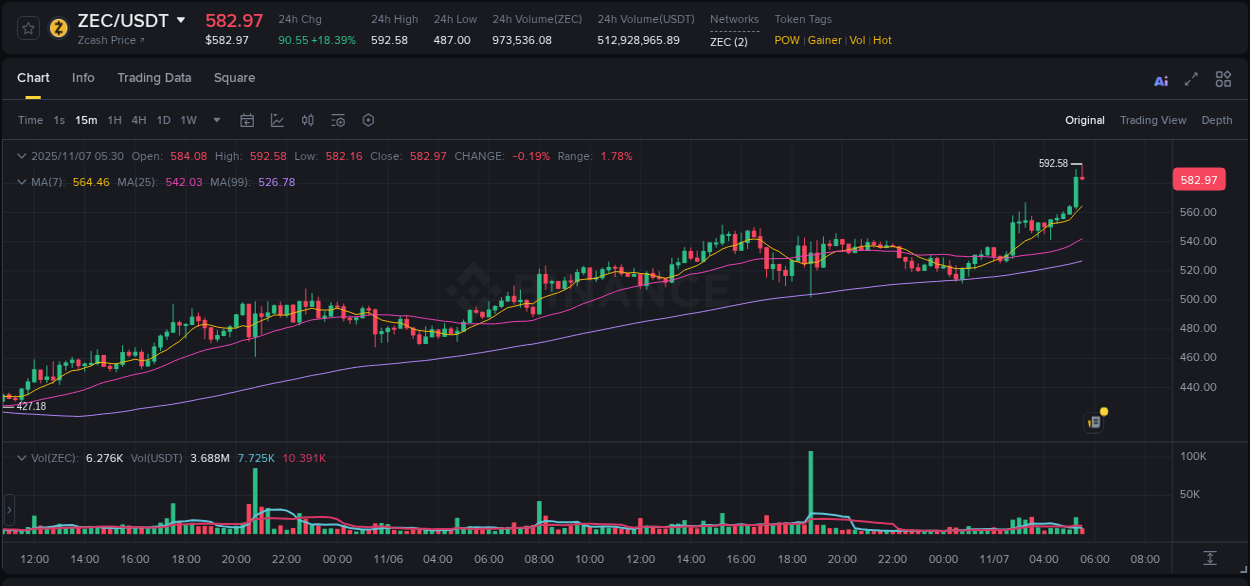Select the line chart style icon
Screen dimensions: 1250x586
(x=277, y=119)
